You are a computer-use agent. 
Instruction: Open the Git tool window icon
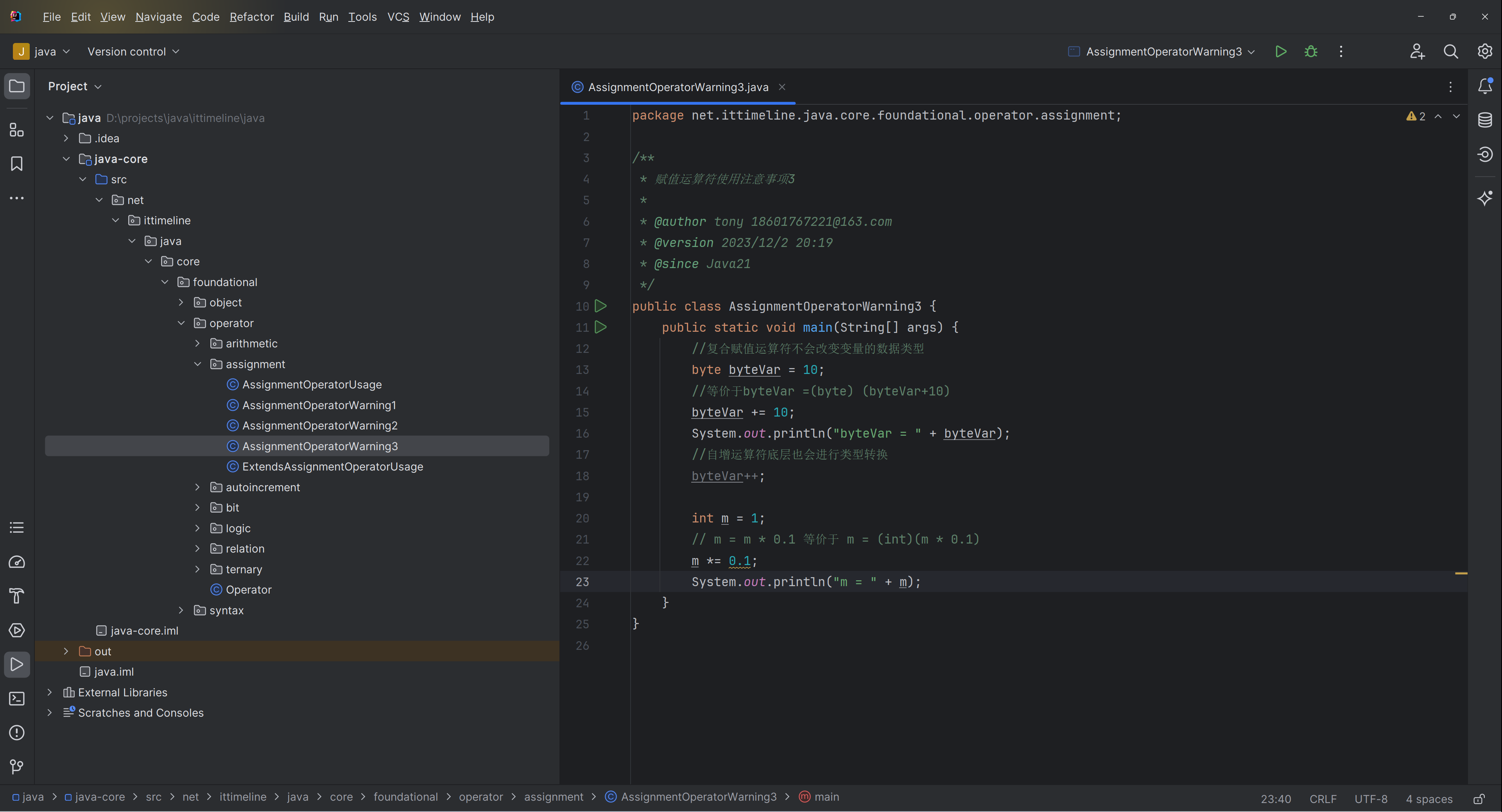(x=17, y=767)
